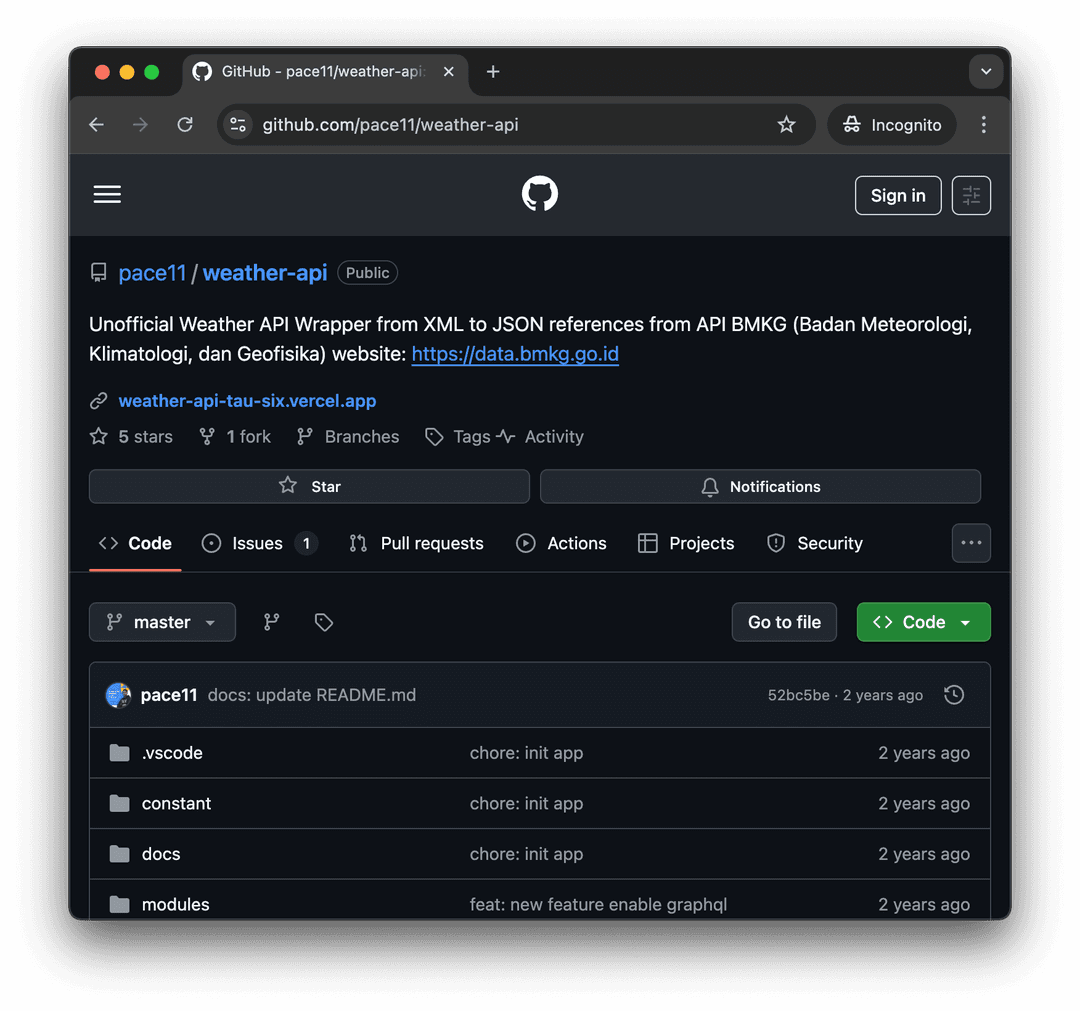The height and width of the screenshot is (1011, 1080).
Task: Click the Incognito indicator
Action: click(x=892, y=125)
